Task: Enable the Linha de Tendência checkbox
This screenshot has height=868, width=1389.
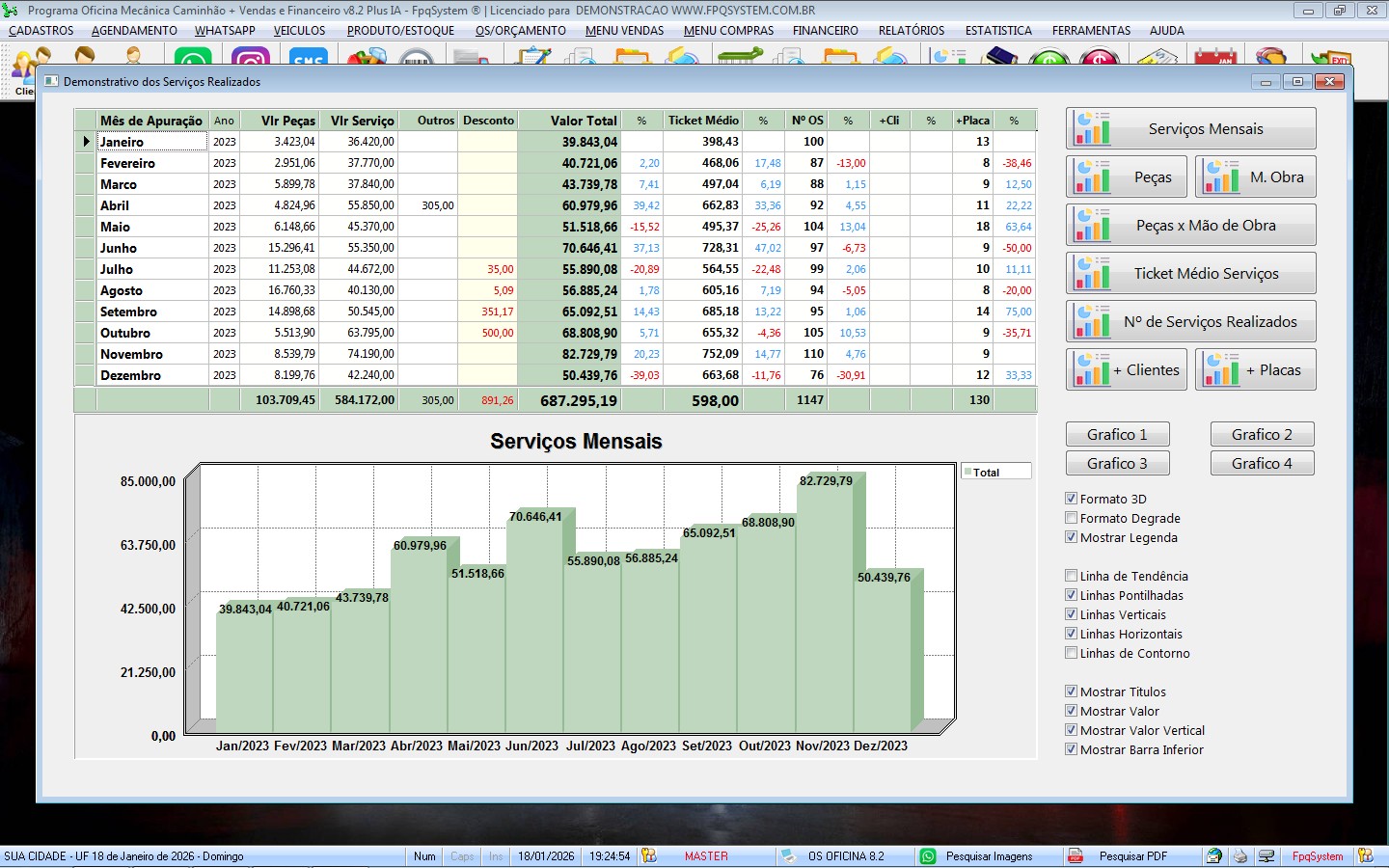Action: coord(1071,576)
